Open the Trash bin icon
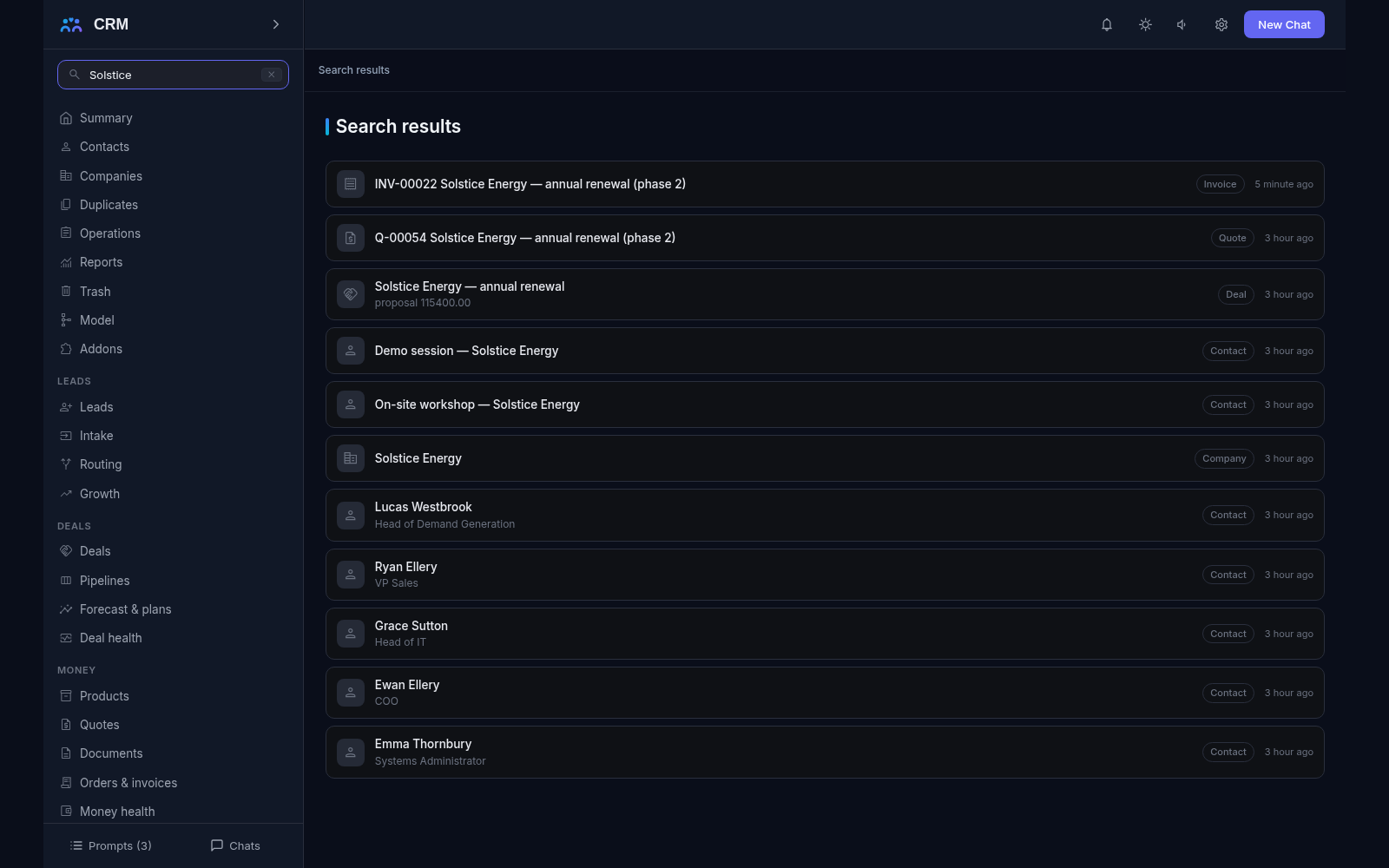The image size is (1389, 868). point(66,292)
